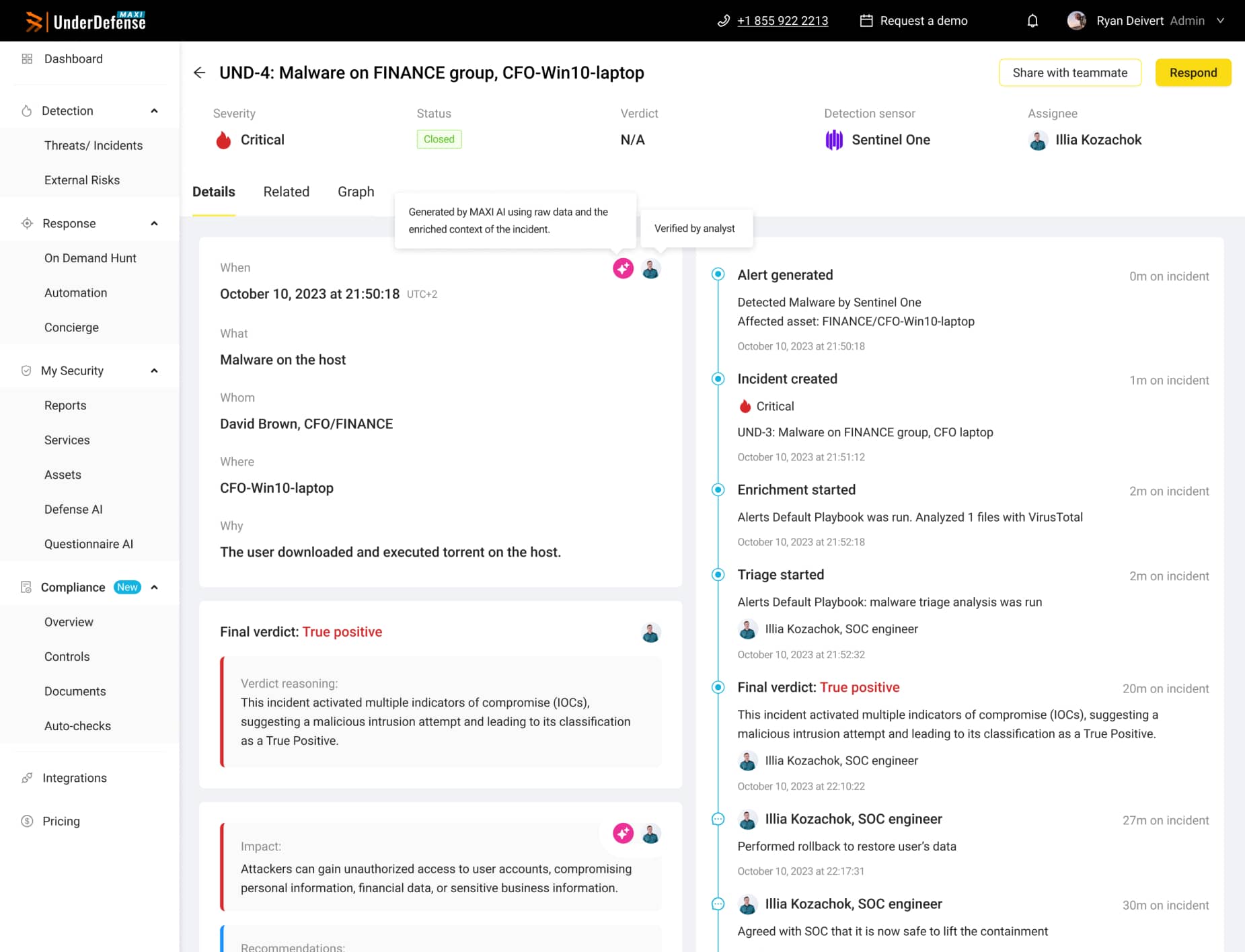Click the Incident created timeline marker

tap(718, 379)
